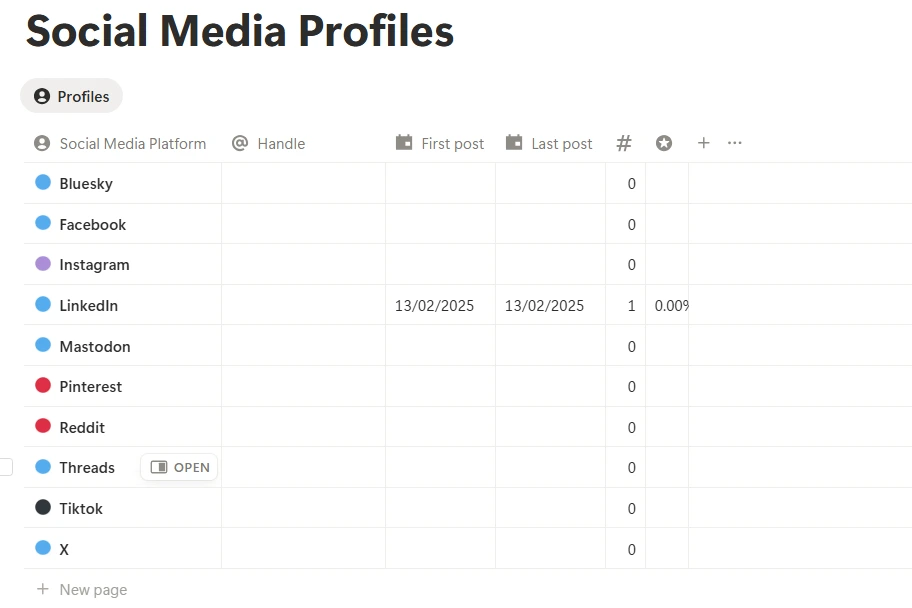Click the calendar icon beside First post
This screenshot has height=608, width=912.
click(403, 143)
